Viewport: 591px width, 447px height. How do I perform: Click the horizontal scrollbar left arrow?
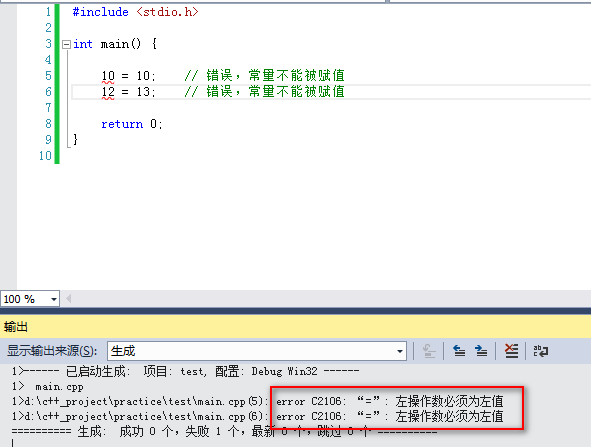[69, 299]
